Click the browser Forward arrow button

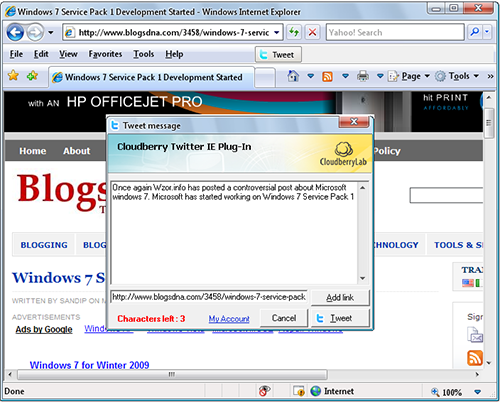click(x=35, y=32)
